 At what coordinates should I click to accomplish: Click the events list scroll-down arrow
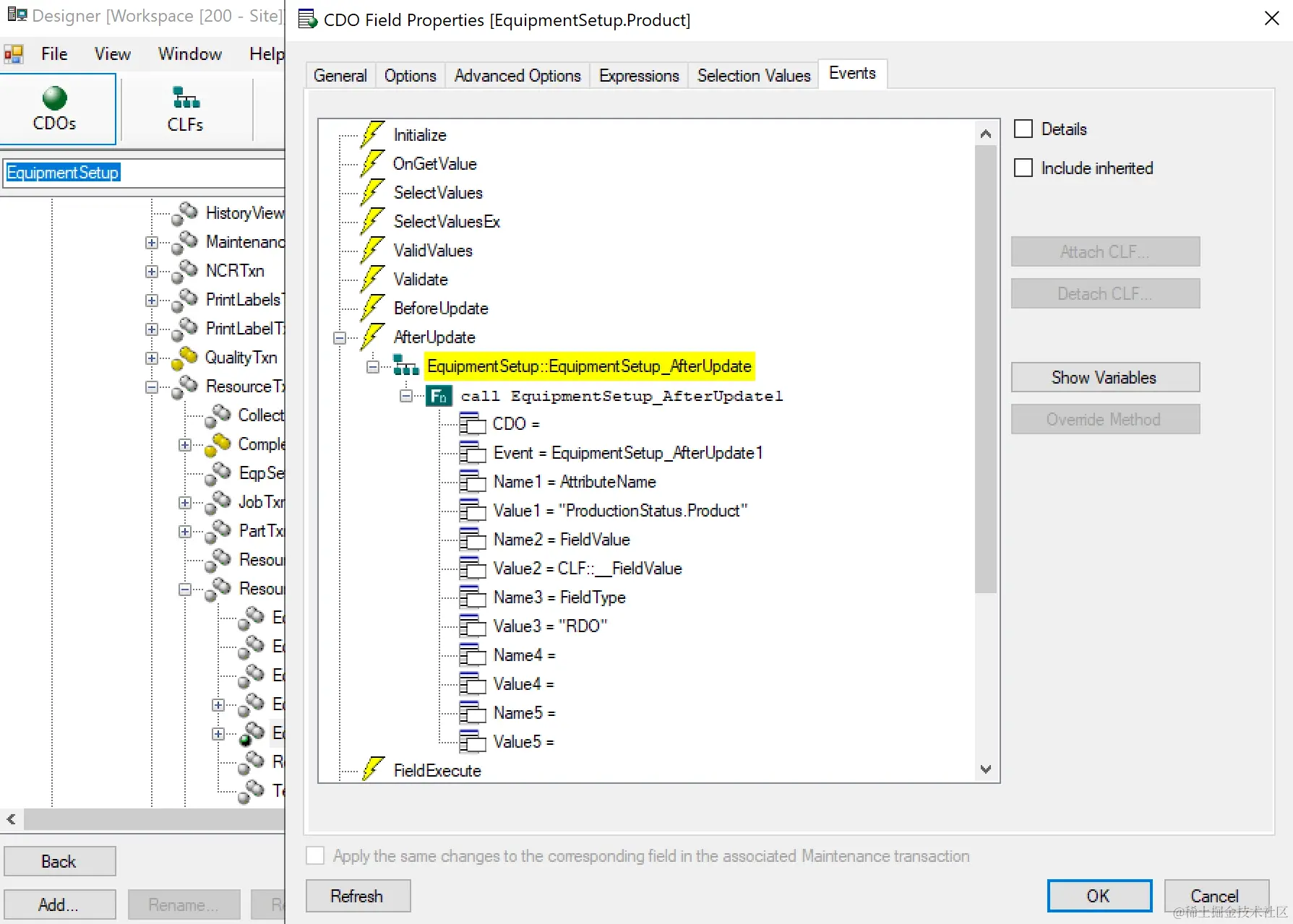986,769
